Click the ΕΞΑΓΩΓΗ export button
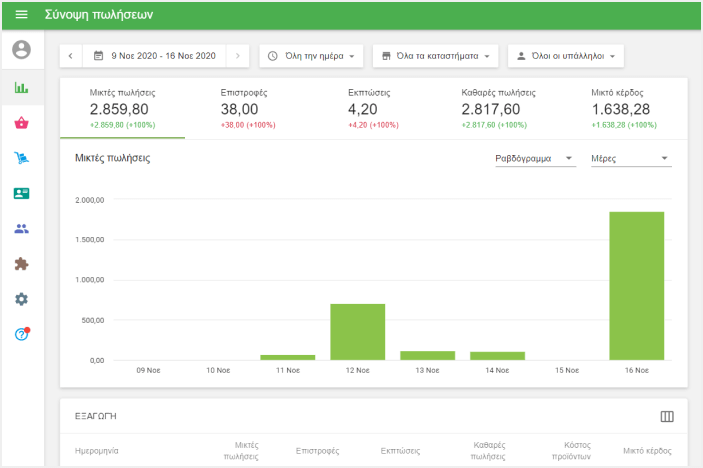 point(97,415)
